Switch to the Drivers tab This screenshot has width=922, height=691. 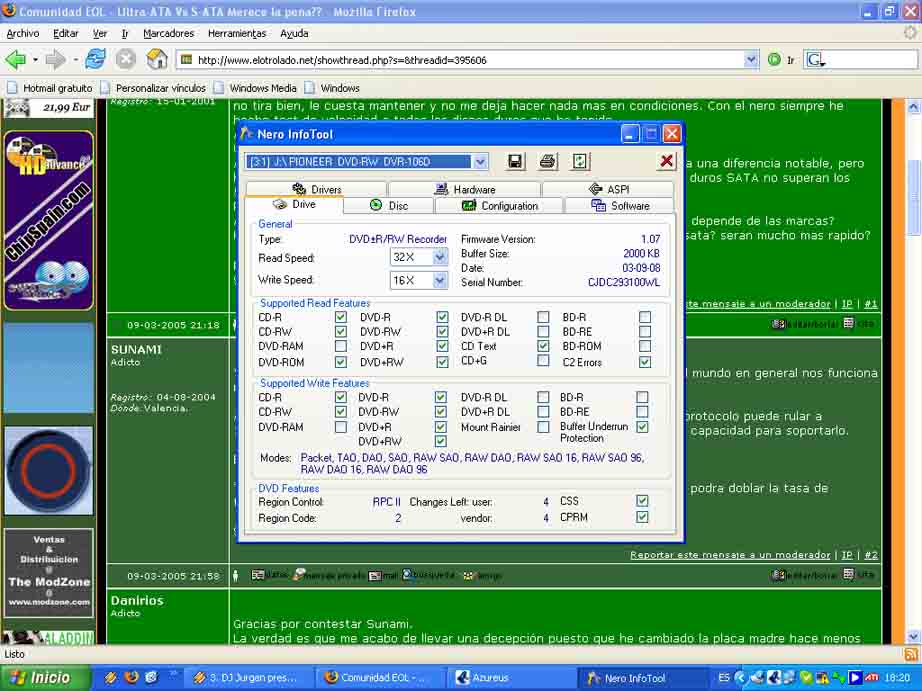coord(316,189)
